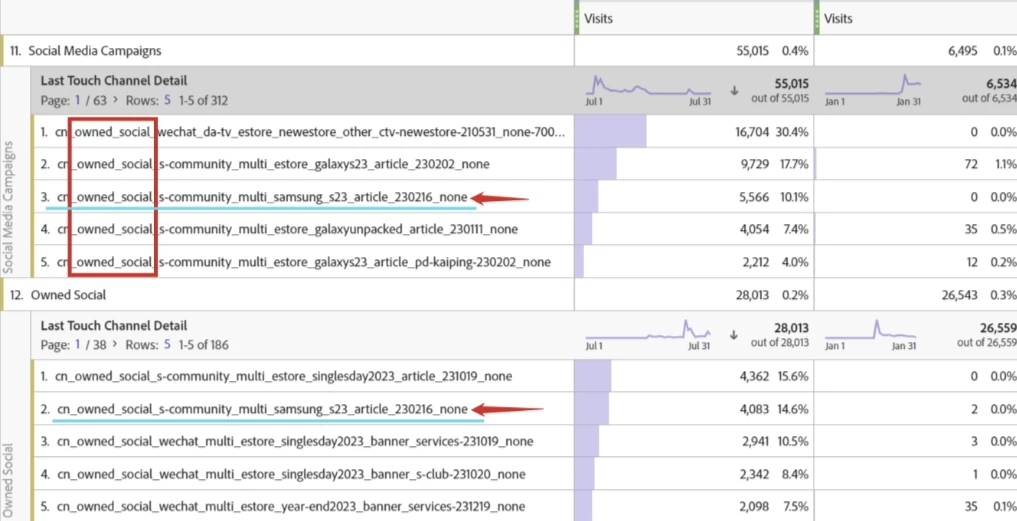Click Last Touch Channel Detail header under Owned Social
The image size is (1017, 521).
click(x=114, y=325)
